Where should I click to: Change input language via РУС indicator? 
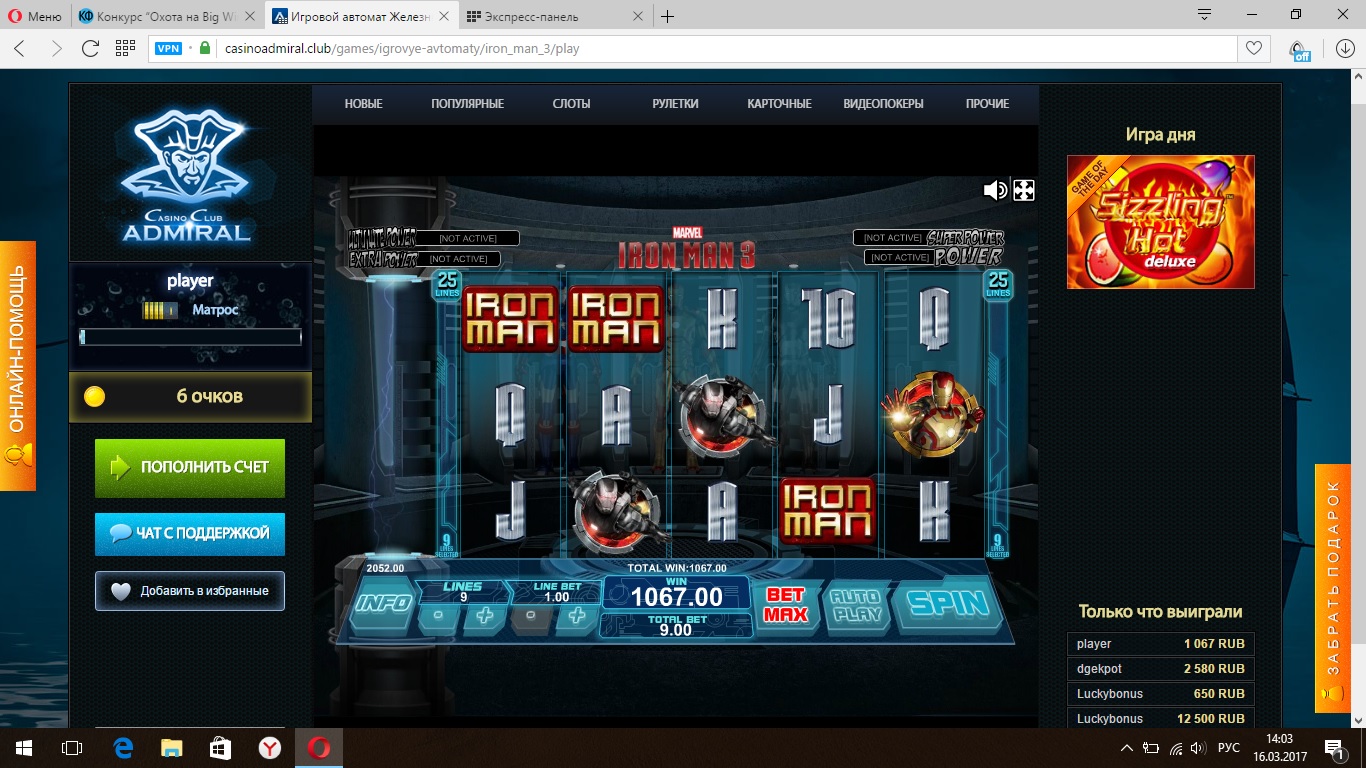[x=1229, y=748]
